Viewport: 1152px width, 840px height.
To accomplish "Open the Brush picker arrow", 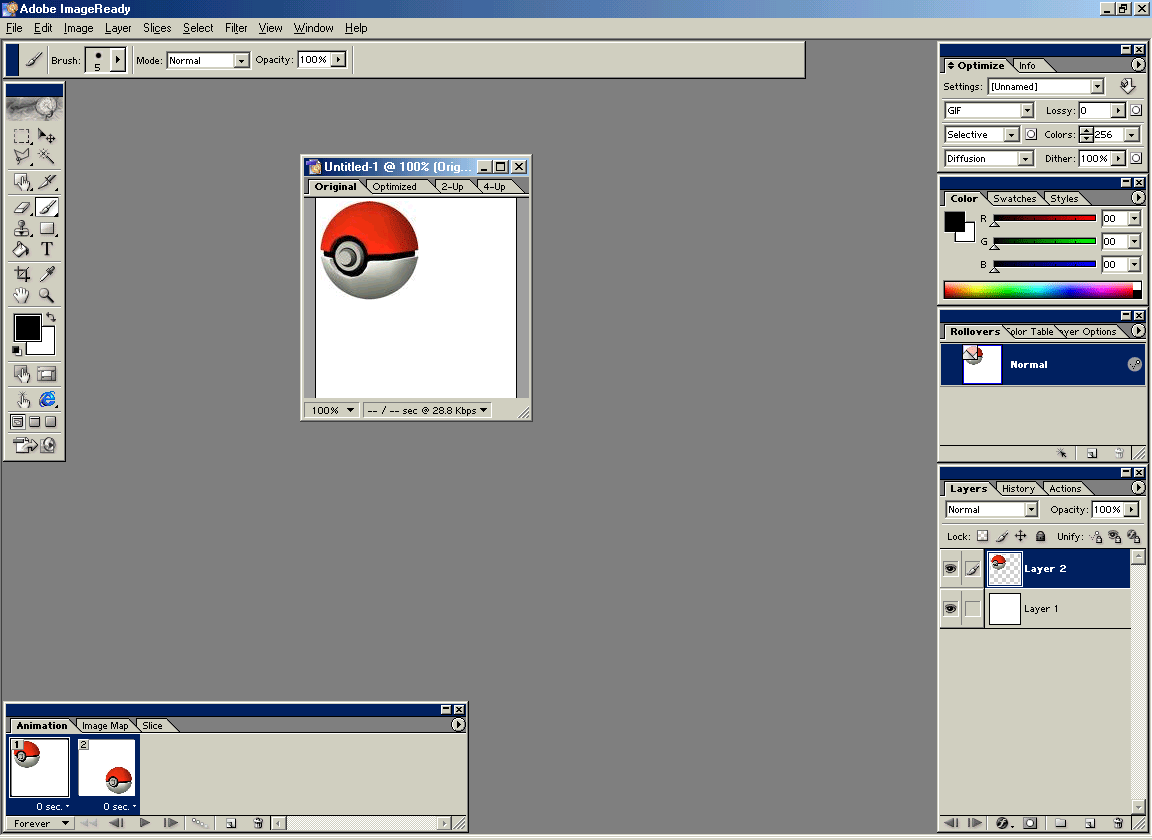I will [x=118, y=60].
